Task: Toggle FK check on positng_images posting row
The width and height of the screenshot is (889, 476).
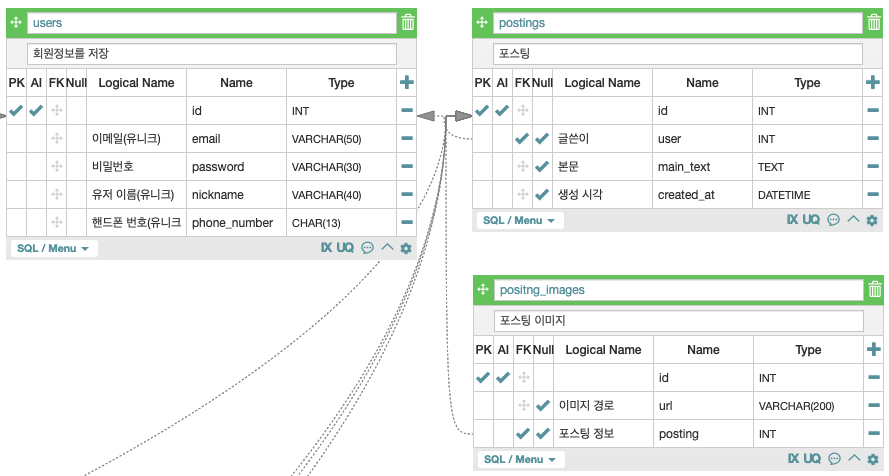Action: 523,433
